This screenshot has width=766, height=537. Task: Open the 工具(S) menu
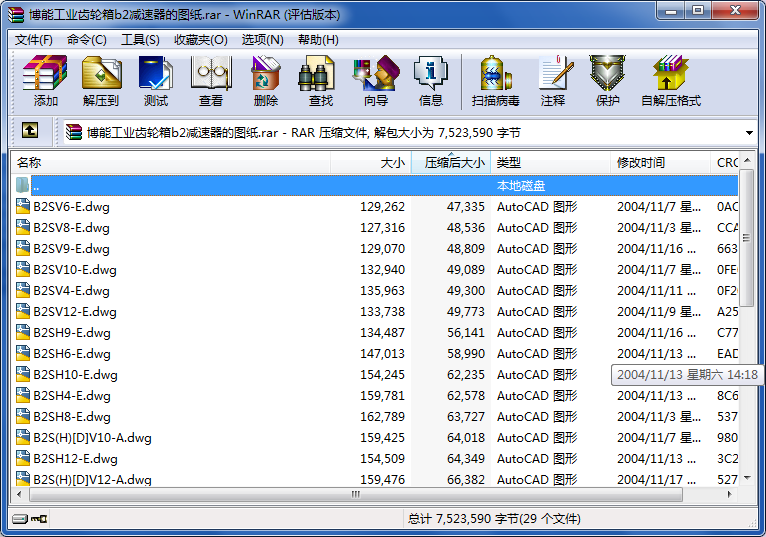[x=140, y=40]
